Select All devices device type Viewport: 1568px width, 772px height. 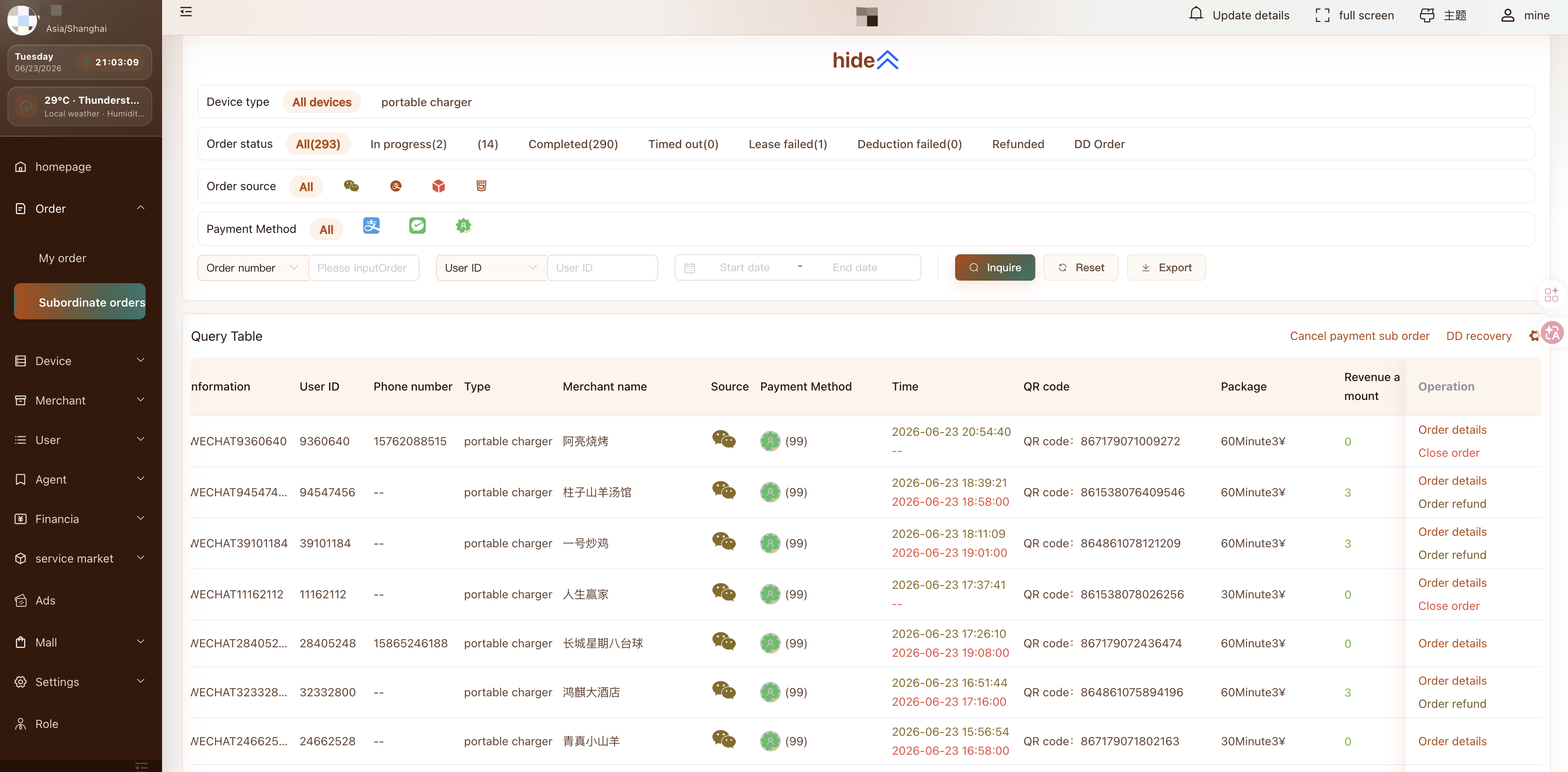point(322,102)
